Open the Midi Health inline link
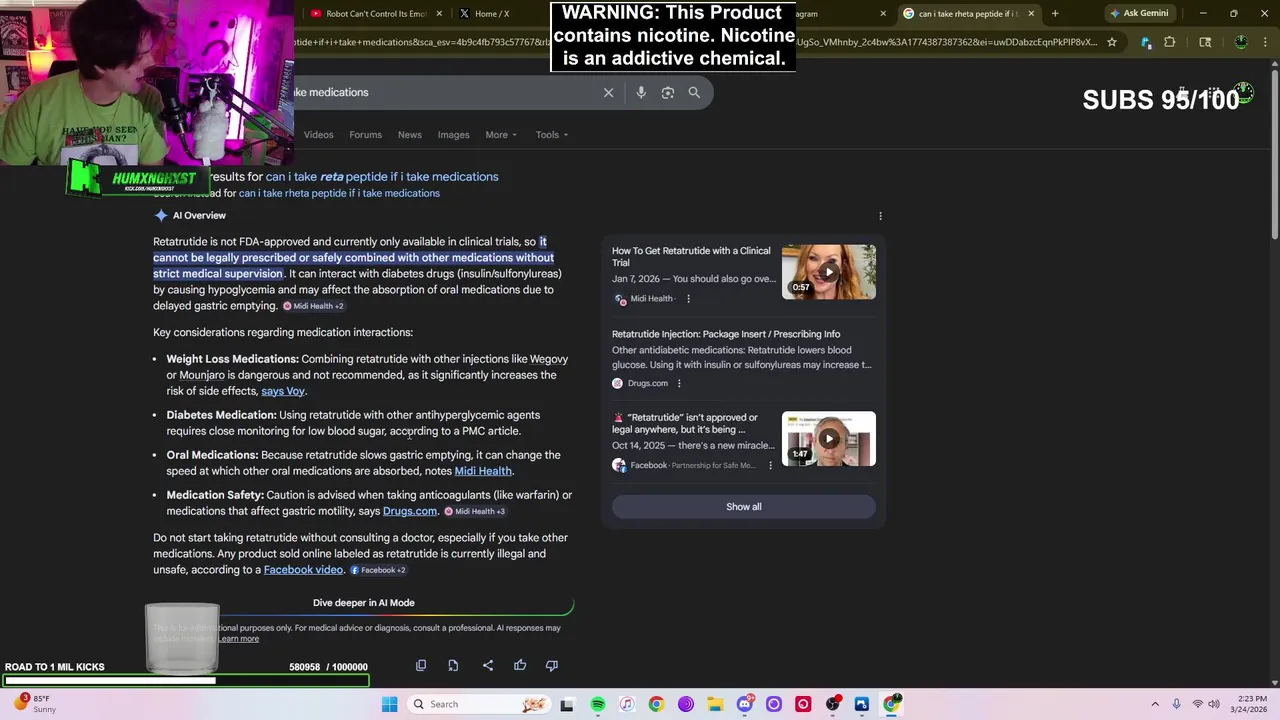 coord(483,471)
